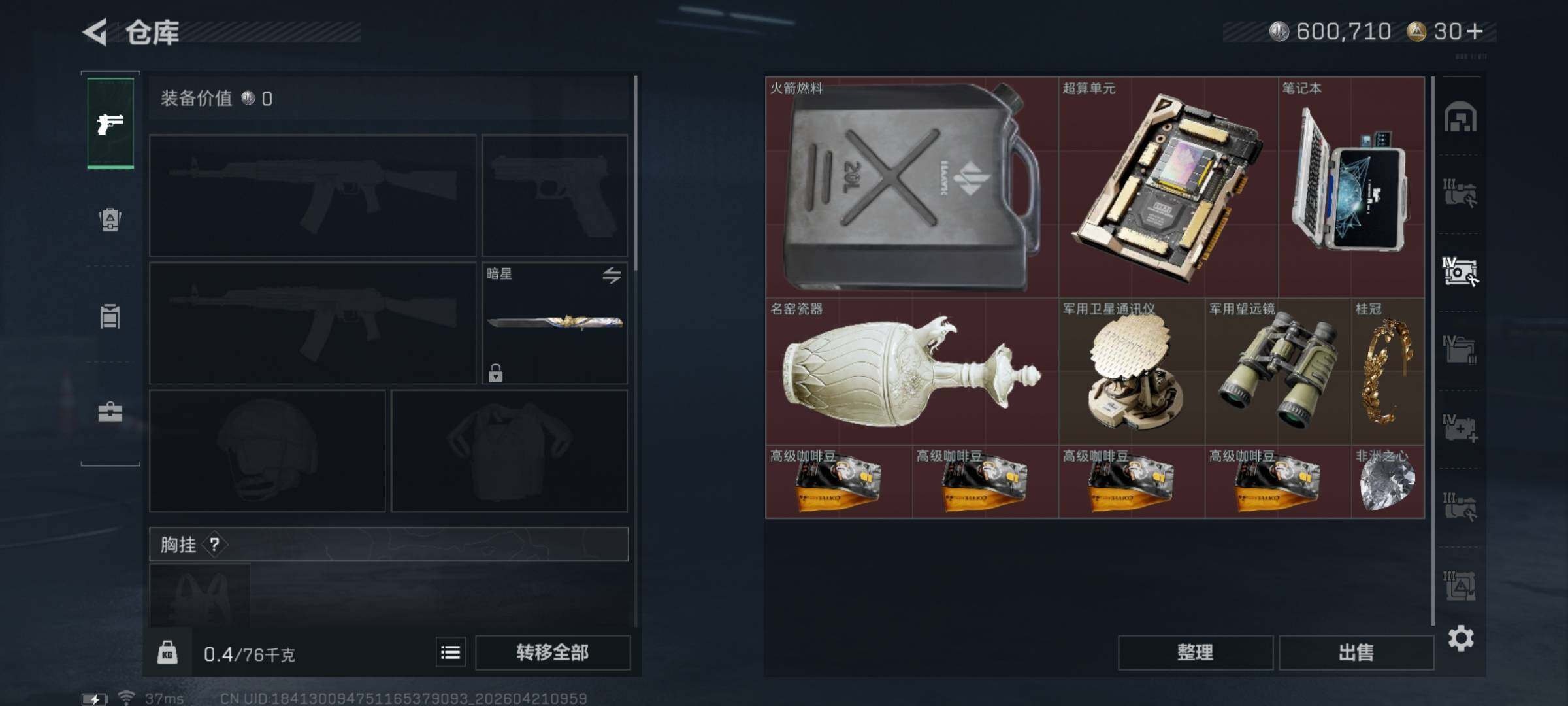Open the backpack tab in the left sidebar
This screenshot has width=1568, height=706.
click(110, 220)
